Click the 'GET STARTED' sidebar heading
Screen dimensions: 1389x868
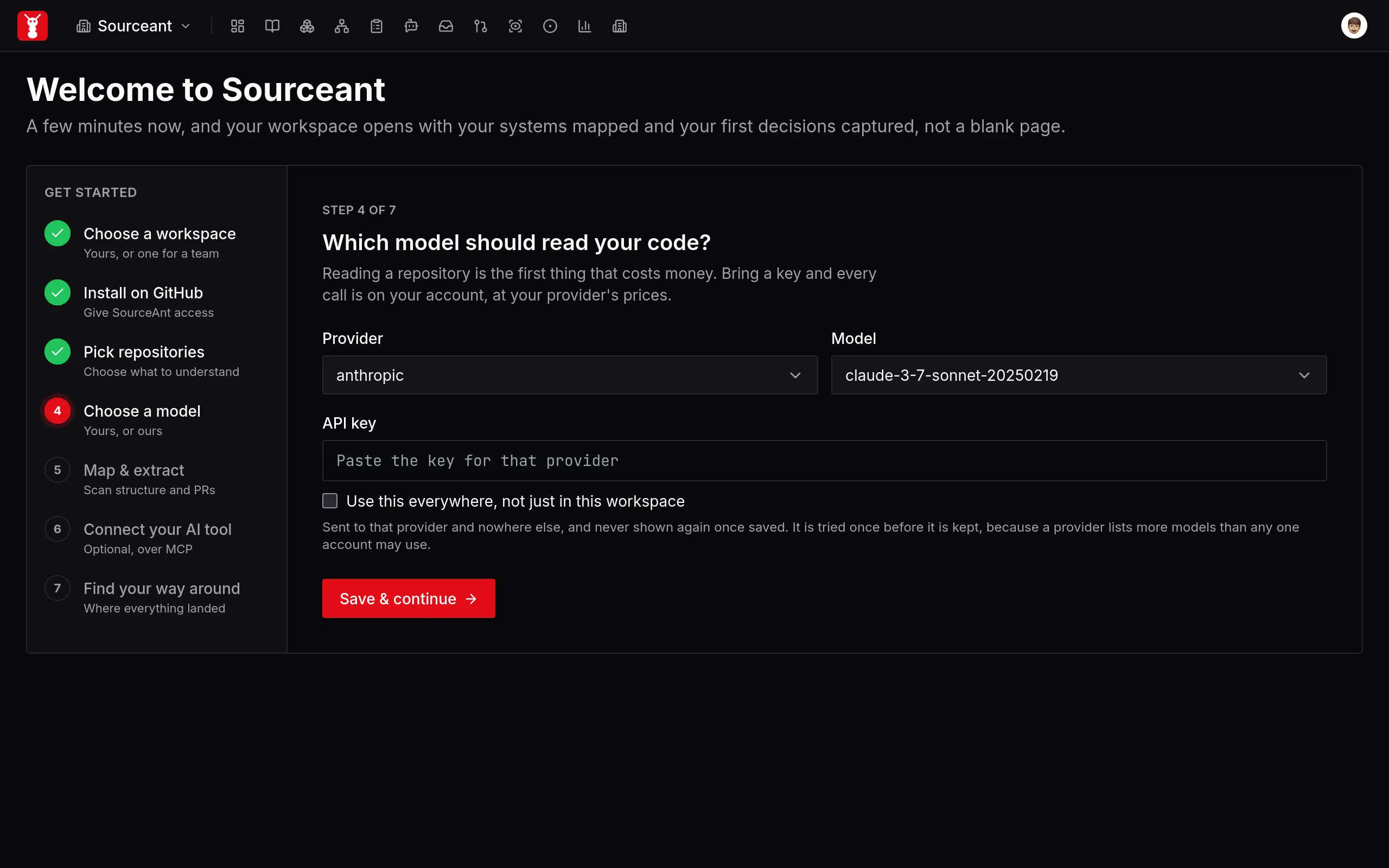pyautogui.click(x=91, y=192)
